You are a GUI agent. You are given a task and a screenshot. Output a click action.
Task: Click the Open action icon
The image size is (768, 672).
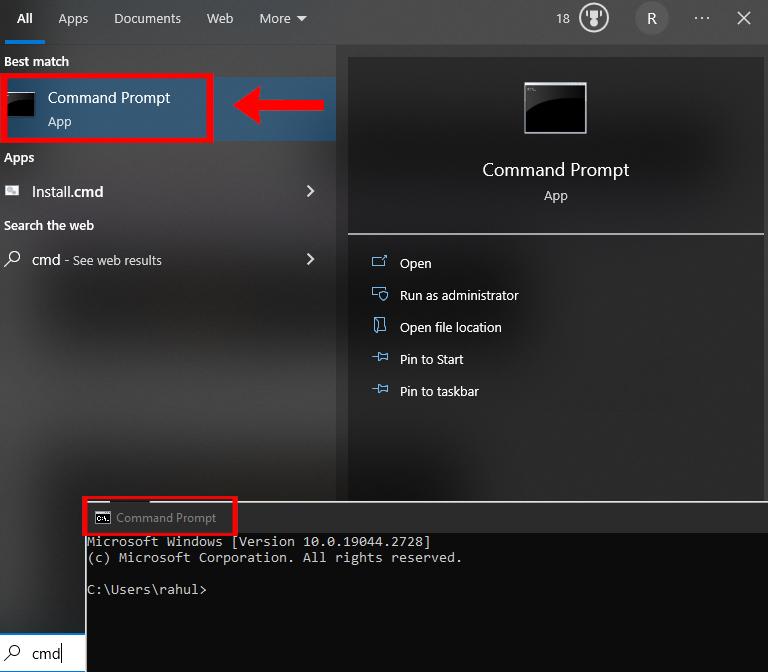pos(380,262)
